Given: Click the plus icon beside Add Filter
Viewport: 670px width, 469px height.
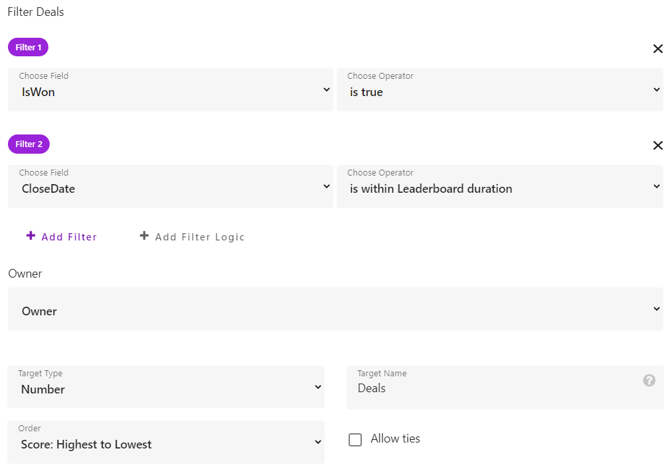Looking at the screenshot, I should (31, 236).
